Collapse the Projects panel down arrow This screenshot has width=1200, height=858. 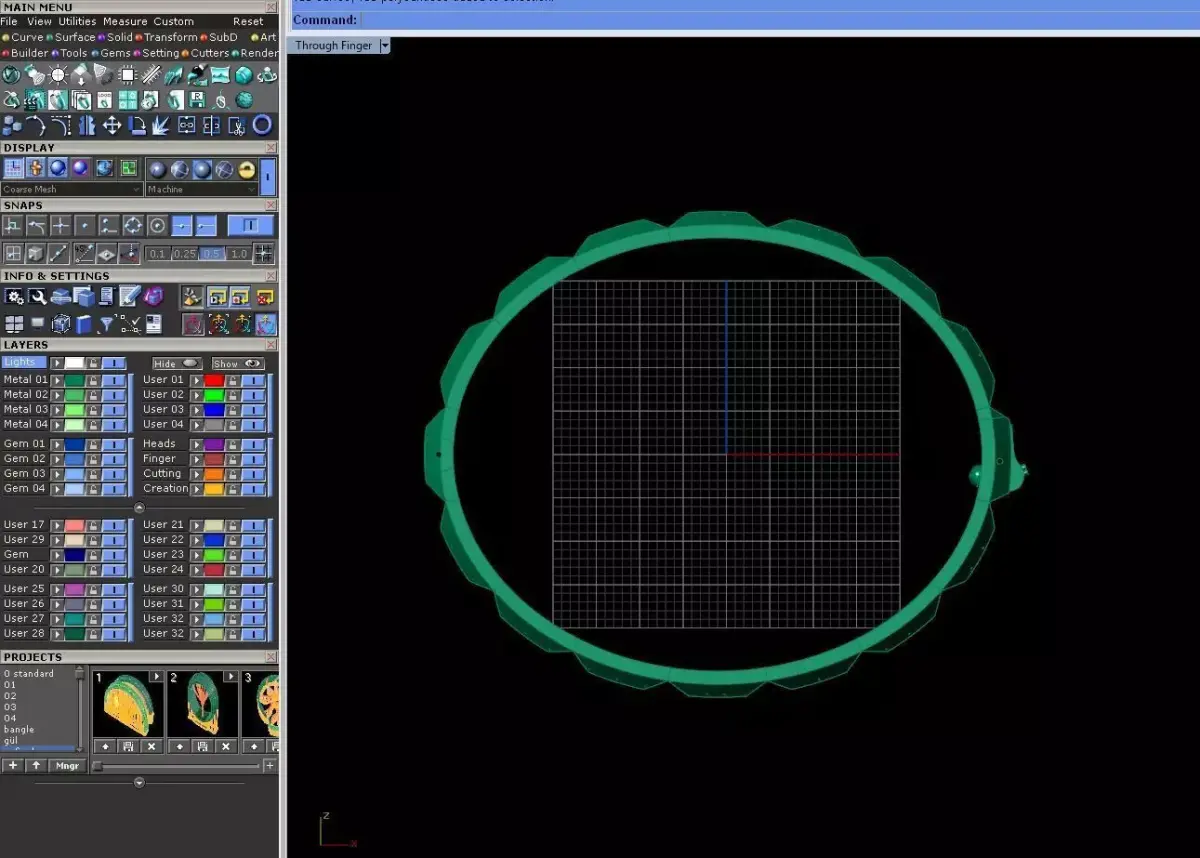(x=139, y=783)
